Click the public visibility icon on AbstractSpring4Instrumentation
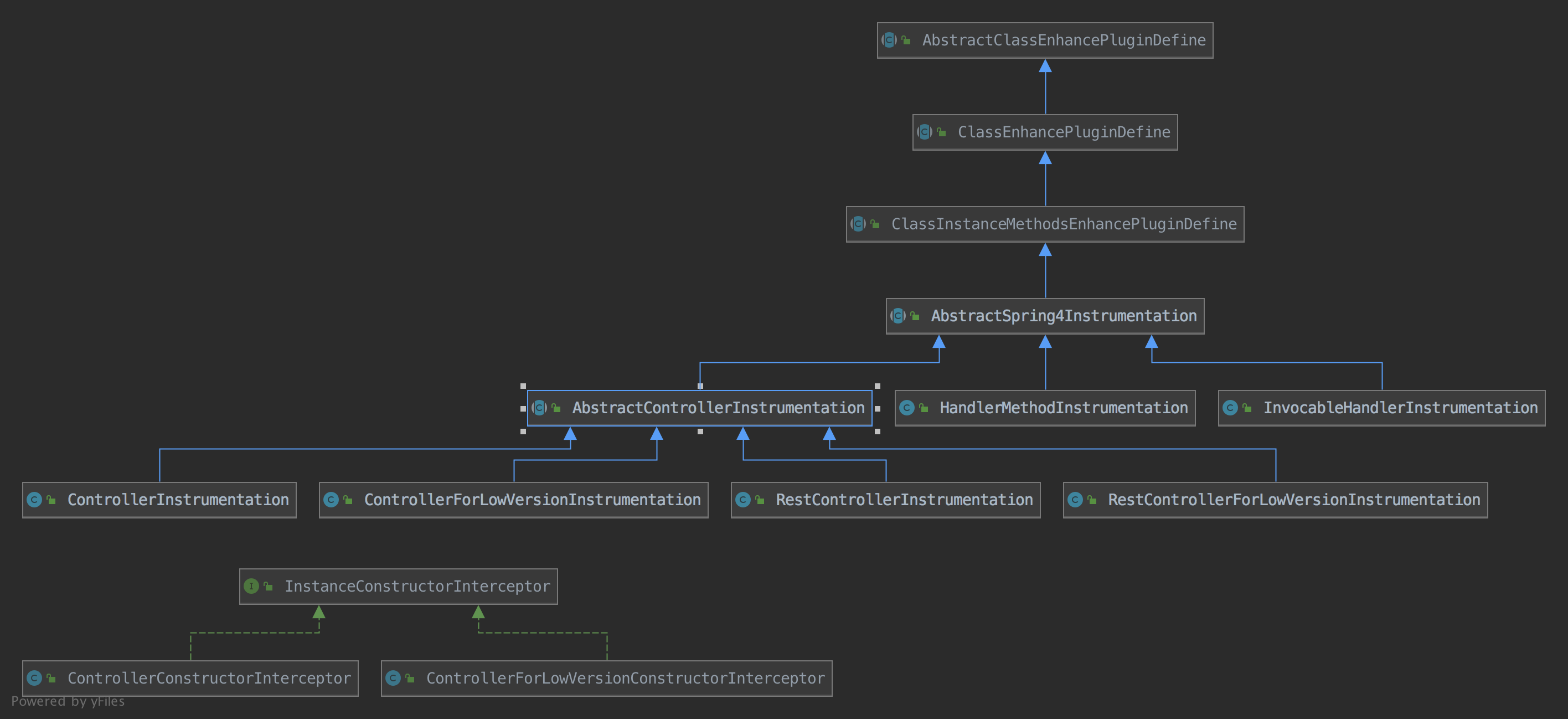This screenshot has height=719, width=1568. click(915, 316)
